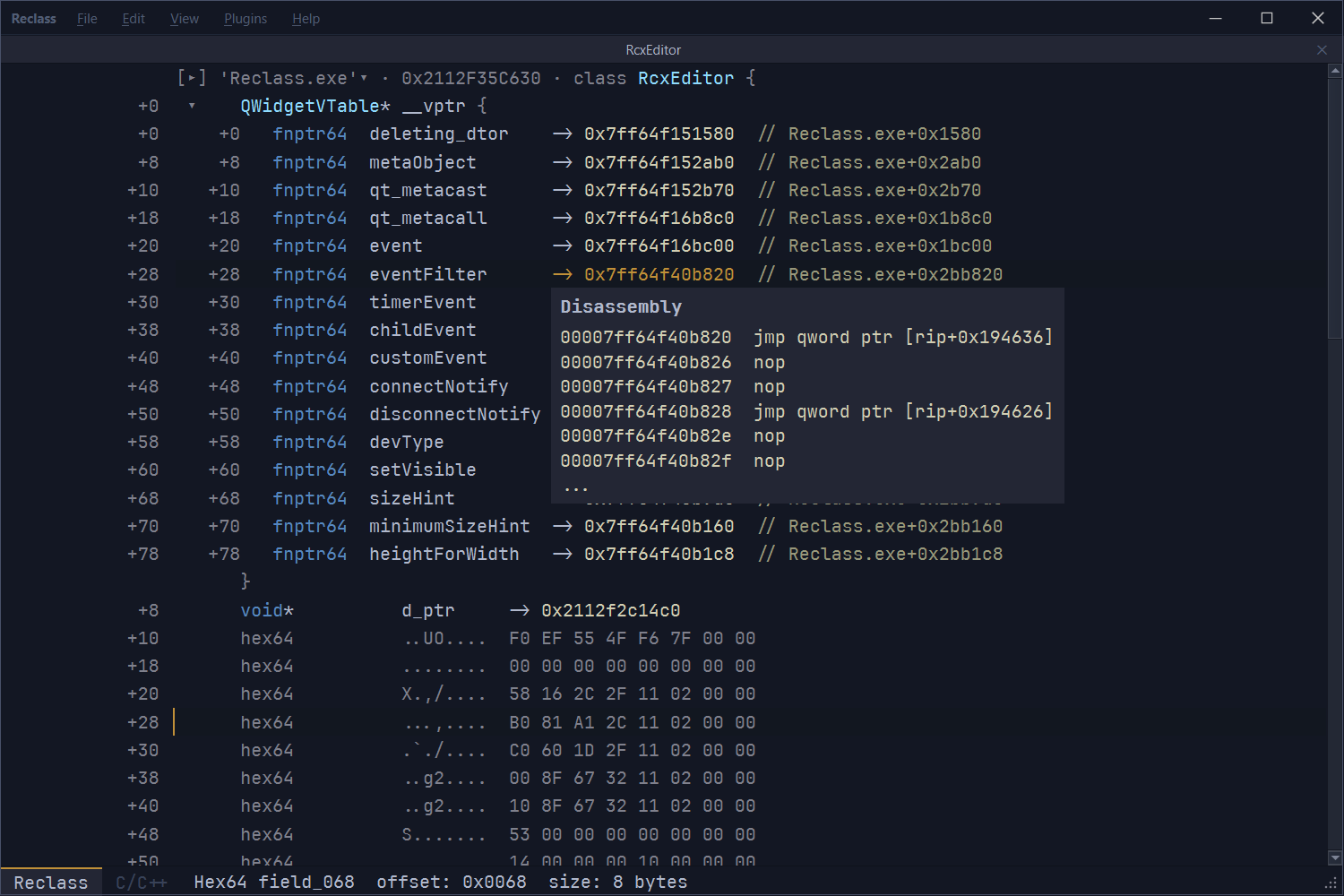Select the connectNotify entry
The width and height of the screenshot is (1344, 896).
click(x=438, y=387)
